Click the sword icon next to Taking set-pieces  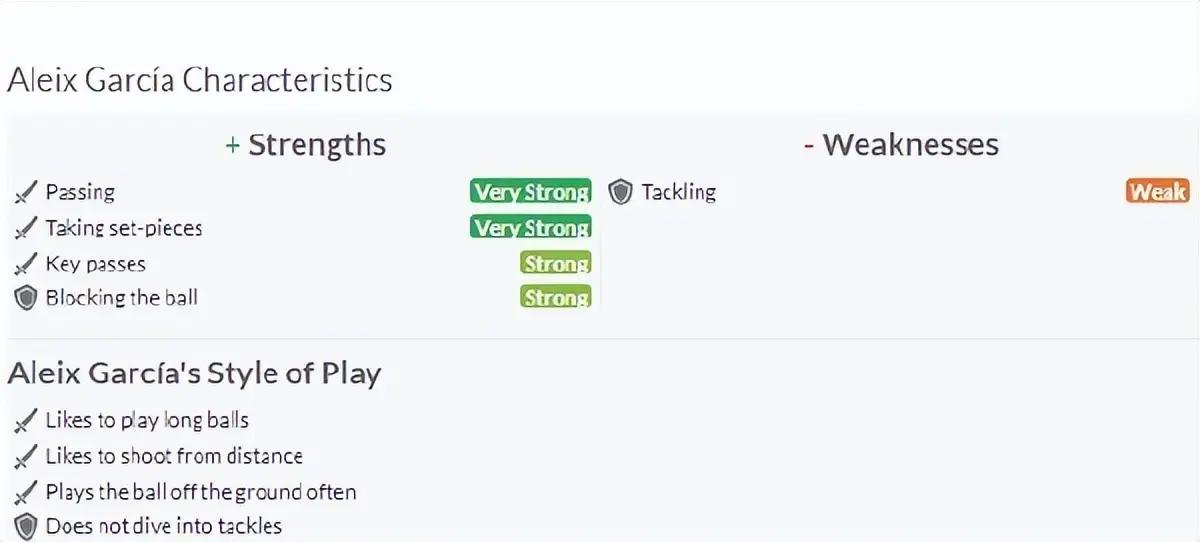(26, 229)
